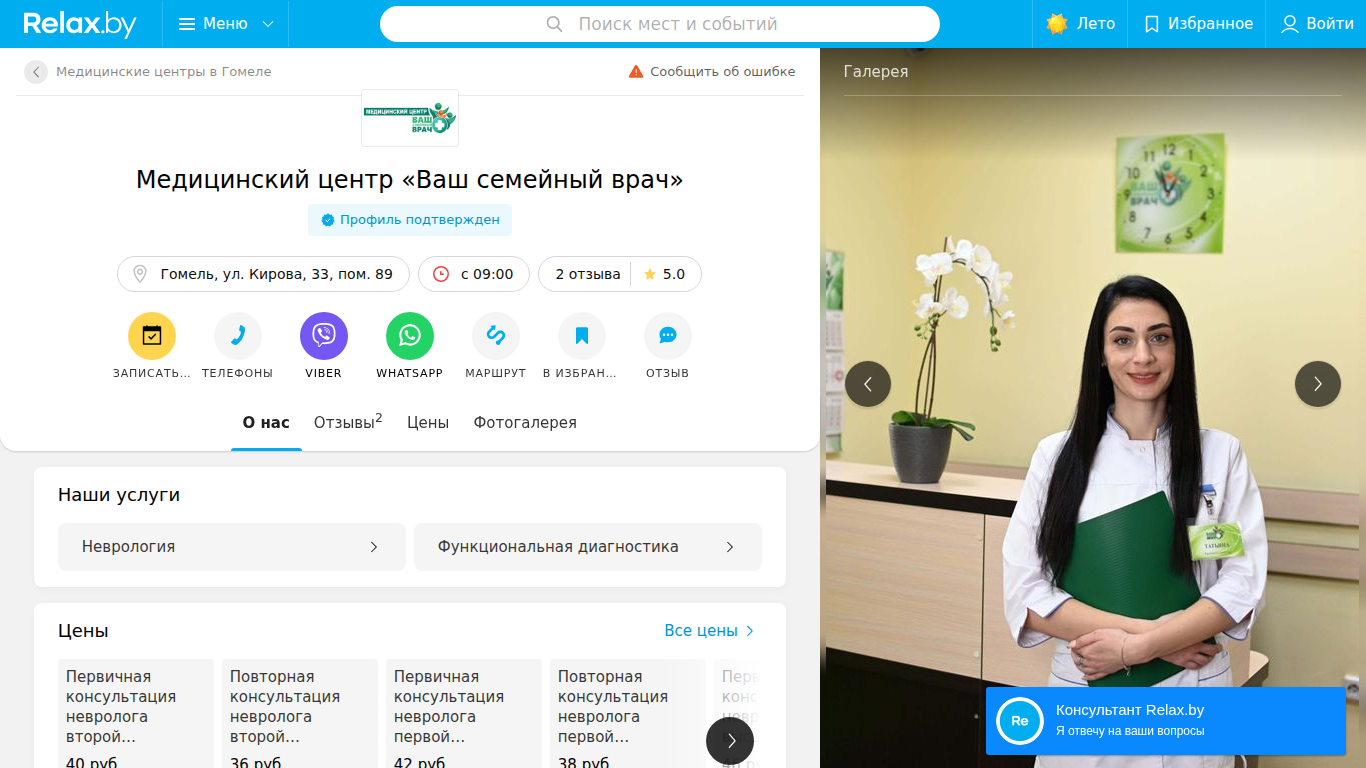The image size is (1366, 768).
Task: Contact via the green WhatsApp icon
Action: click(410, 336)
